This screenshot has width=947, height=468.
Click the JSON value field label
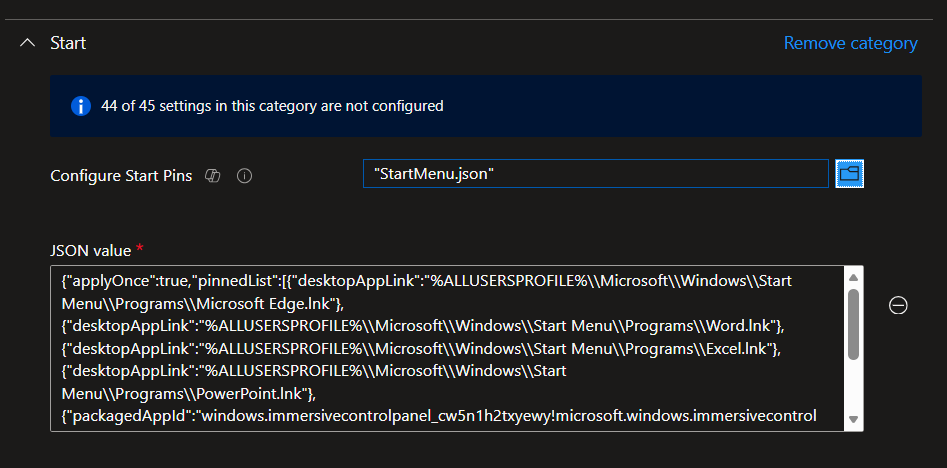(87, 246)
